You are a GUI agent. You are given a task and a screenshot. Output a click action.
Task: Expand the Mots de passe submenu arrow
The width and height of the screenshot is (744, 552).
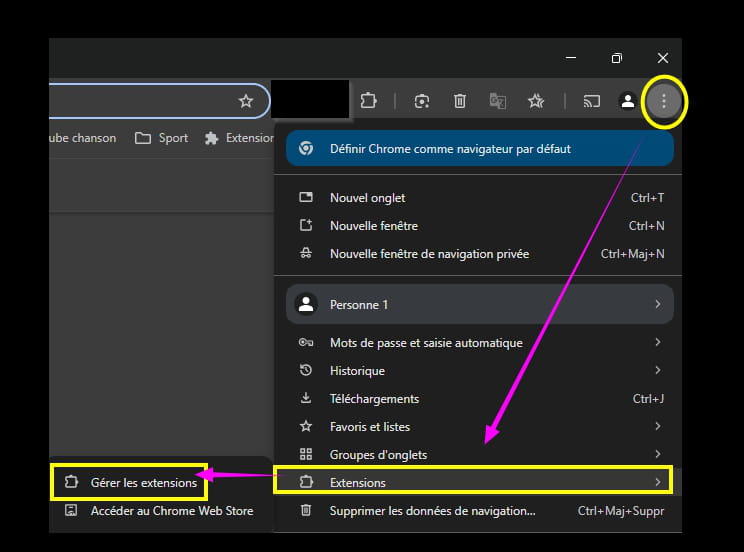point(658,342)
